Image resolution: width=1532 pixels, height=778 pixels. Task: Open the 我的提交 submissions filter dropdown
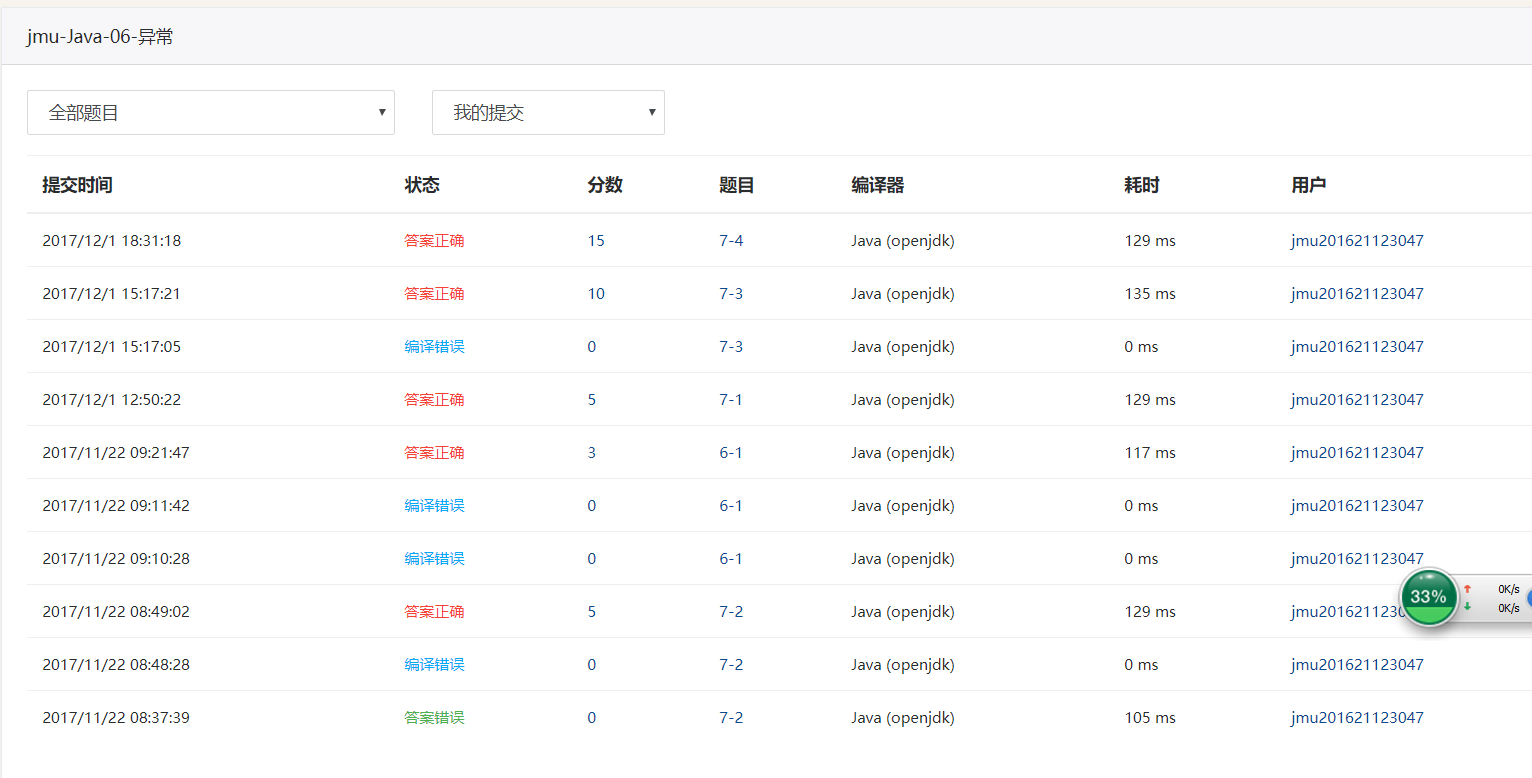548,113
